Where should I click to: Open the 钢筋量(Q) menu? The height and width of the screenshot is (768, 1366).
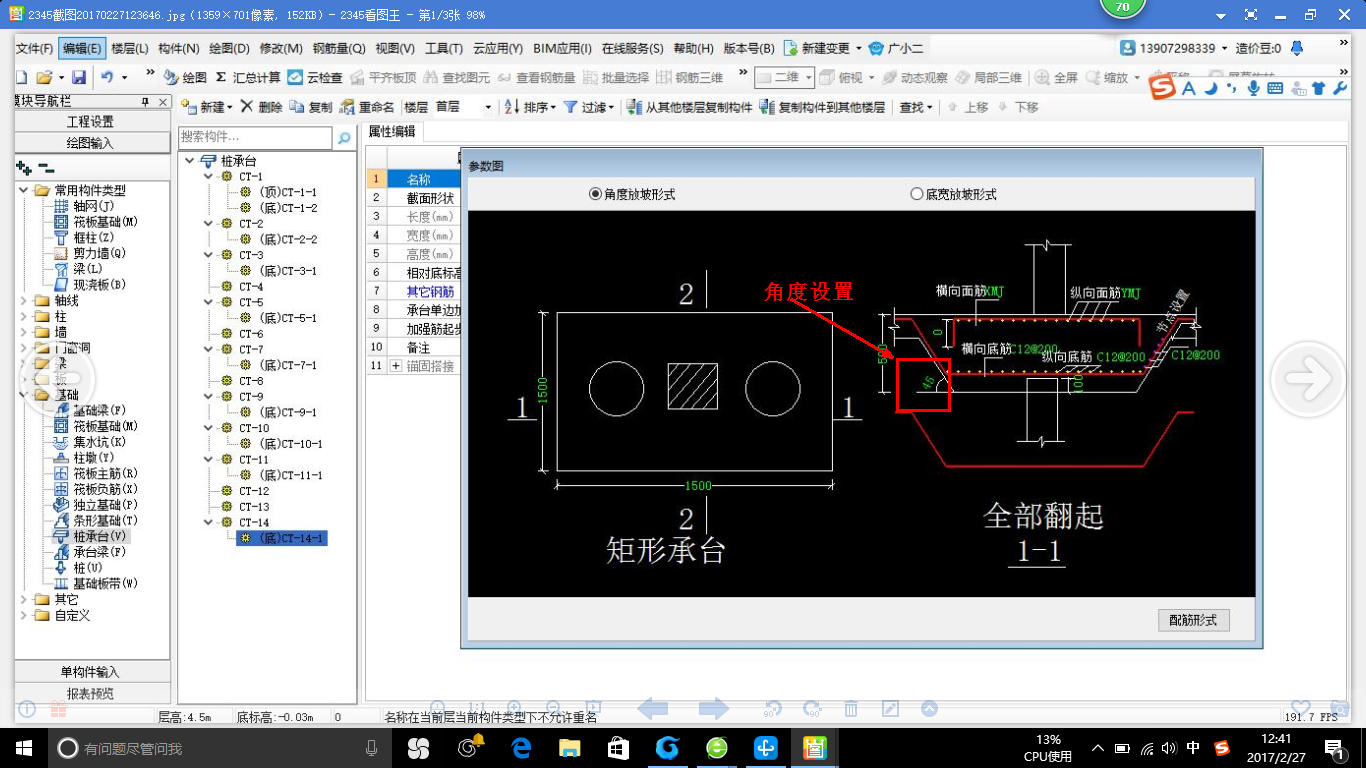click(339, 48)
